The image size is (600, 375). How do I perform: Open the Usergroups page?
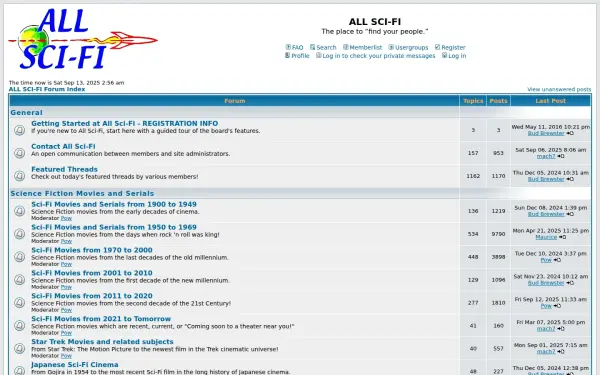[411, 47]
